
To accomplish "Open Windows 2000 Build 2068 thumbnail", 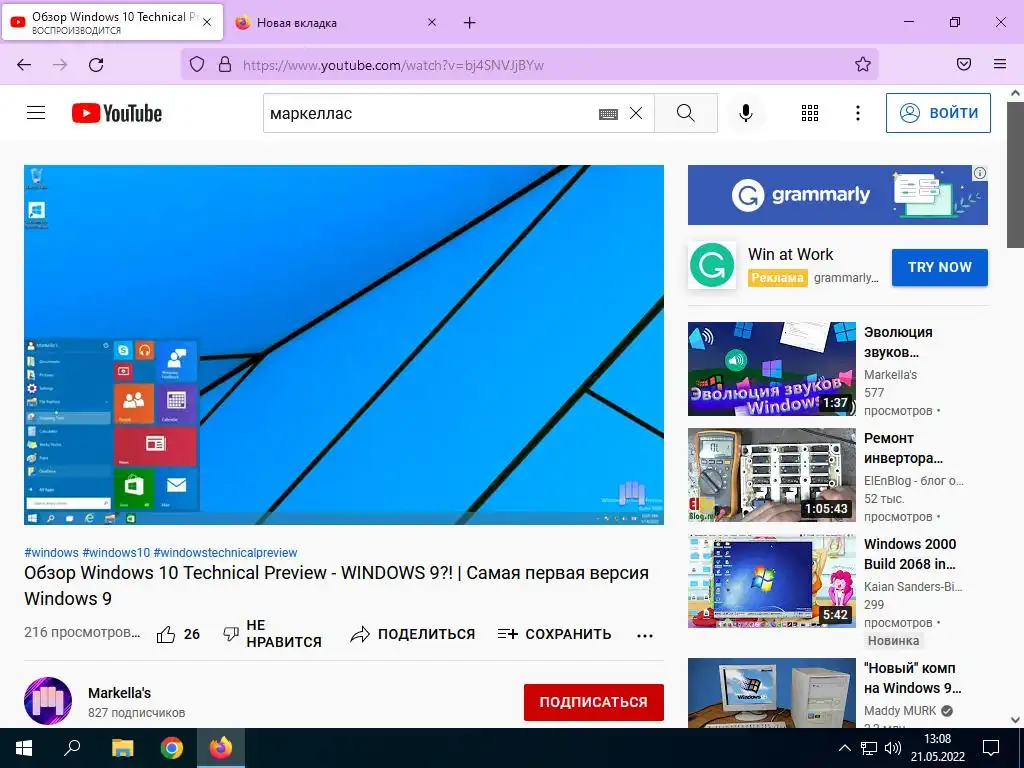I will coord(771,581).
